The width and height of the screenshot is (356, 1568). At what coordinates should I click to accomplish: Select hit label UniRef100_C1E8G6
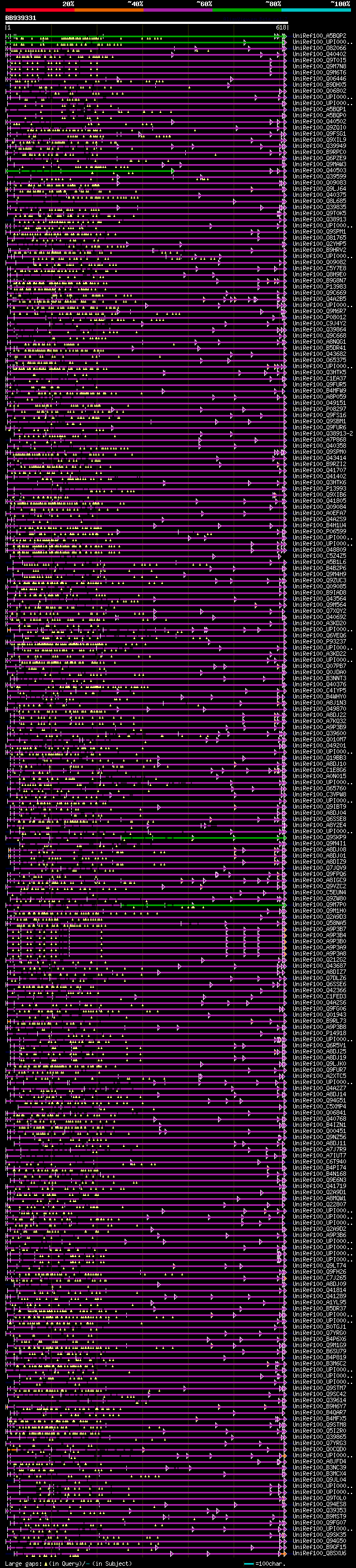coord(319,769)
